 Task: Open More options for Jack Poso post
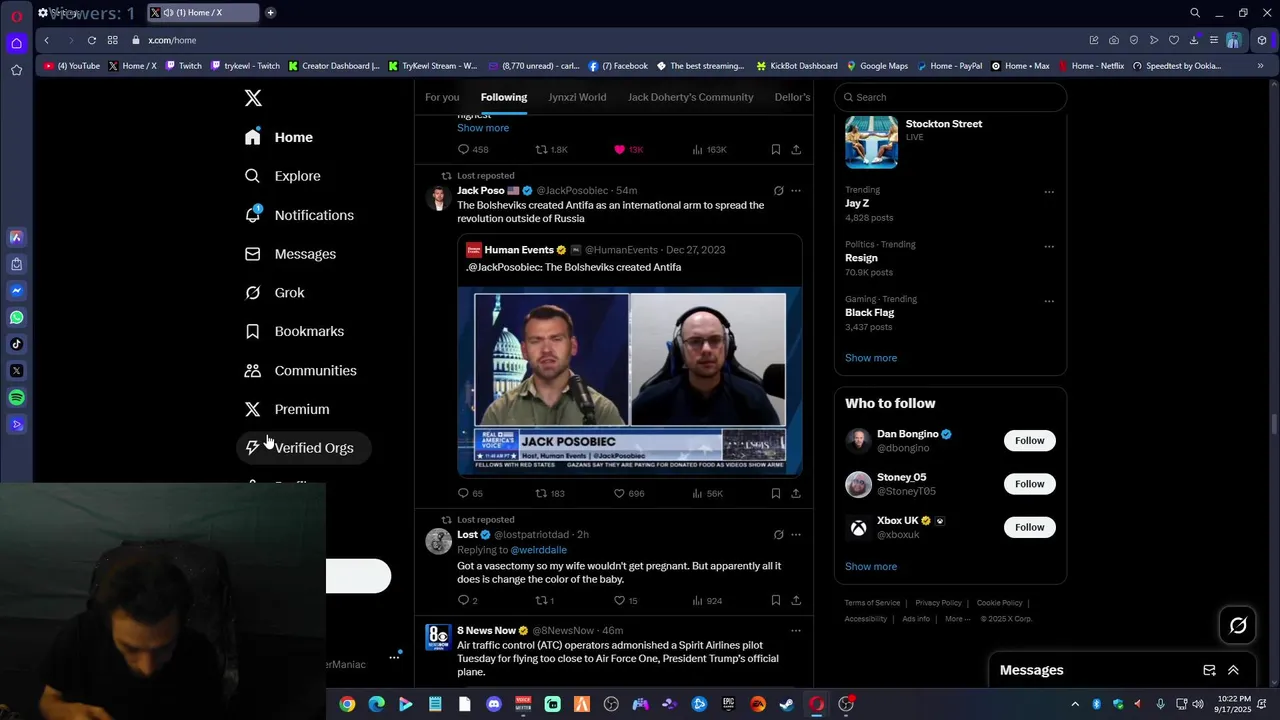[x=796, y=190]
